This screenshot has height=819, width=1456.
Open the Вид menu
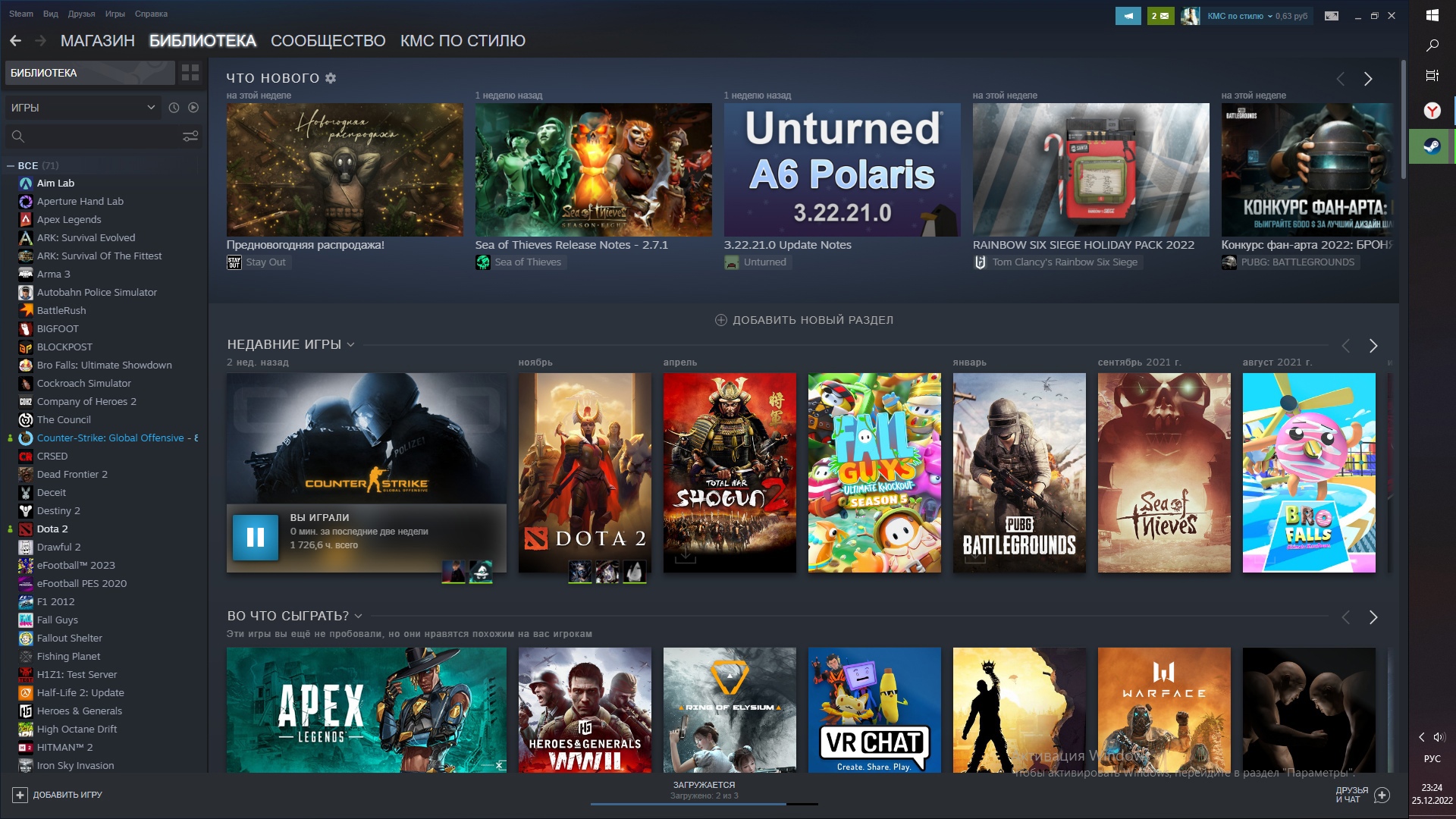tap(51, 14)
